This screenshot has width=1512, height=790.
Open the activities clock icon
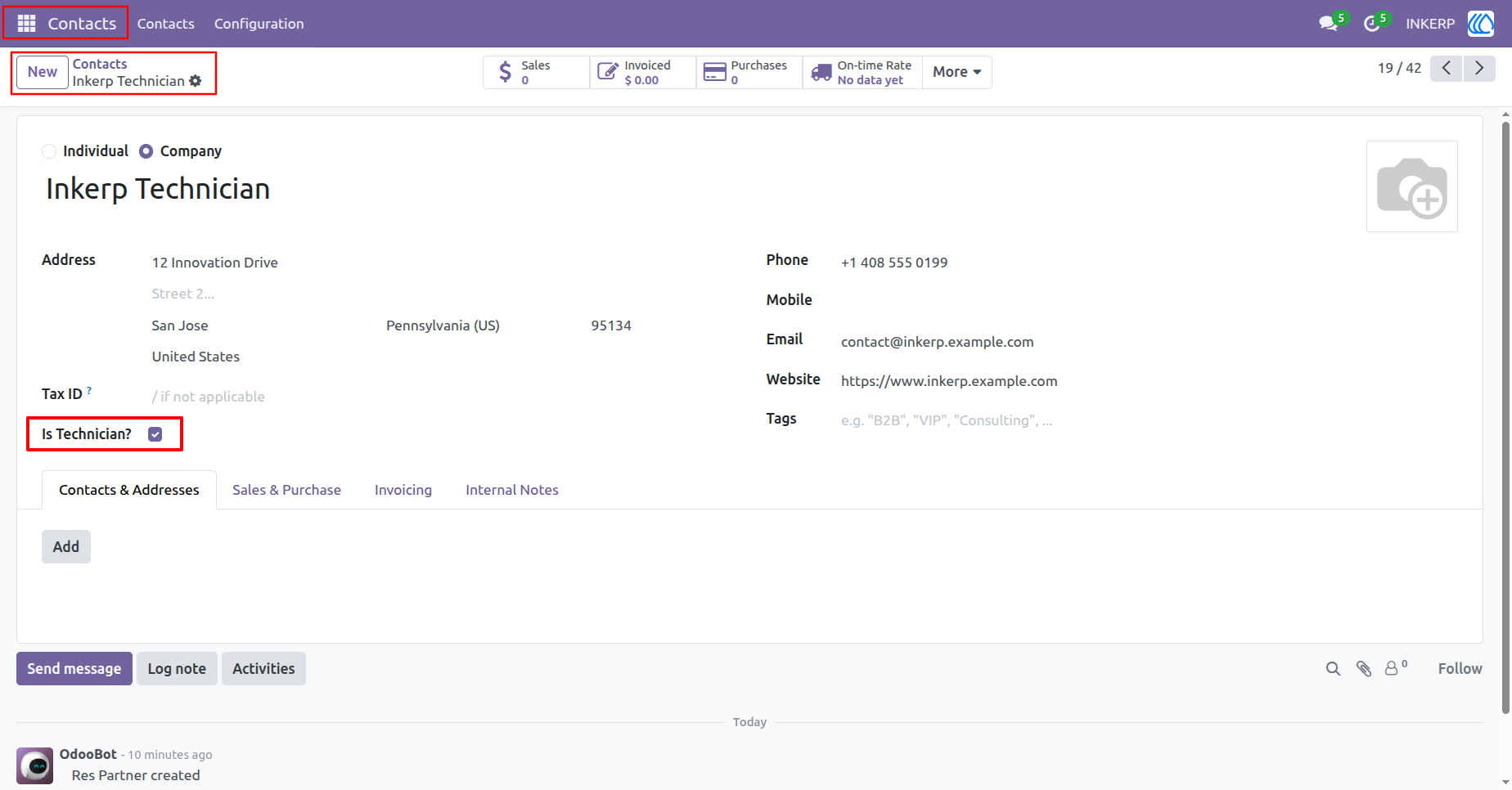1372,24
